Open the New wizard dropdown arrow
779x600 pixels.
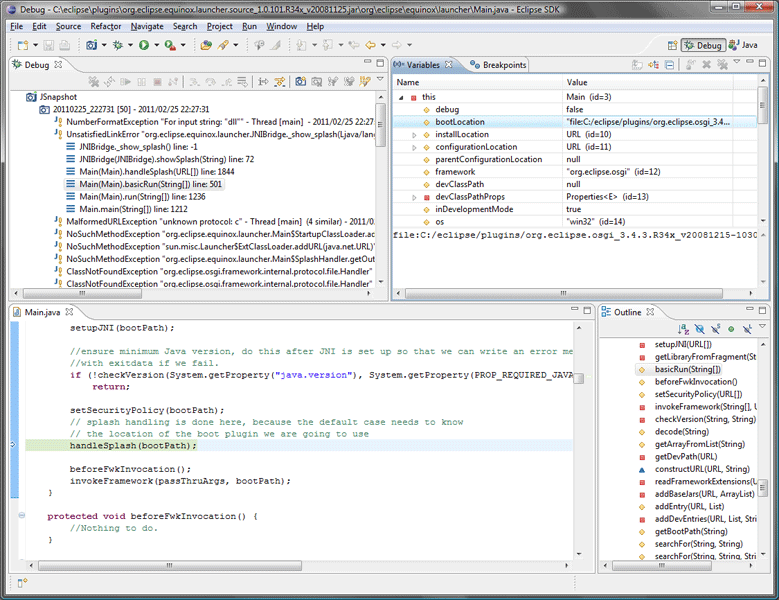[35, 45]
